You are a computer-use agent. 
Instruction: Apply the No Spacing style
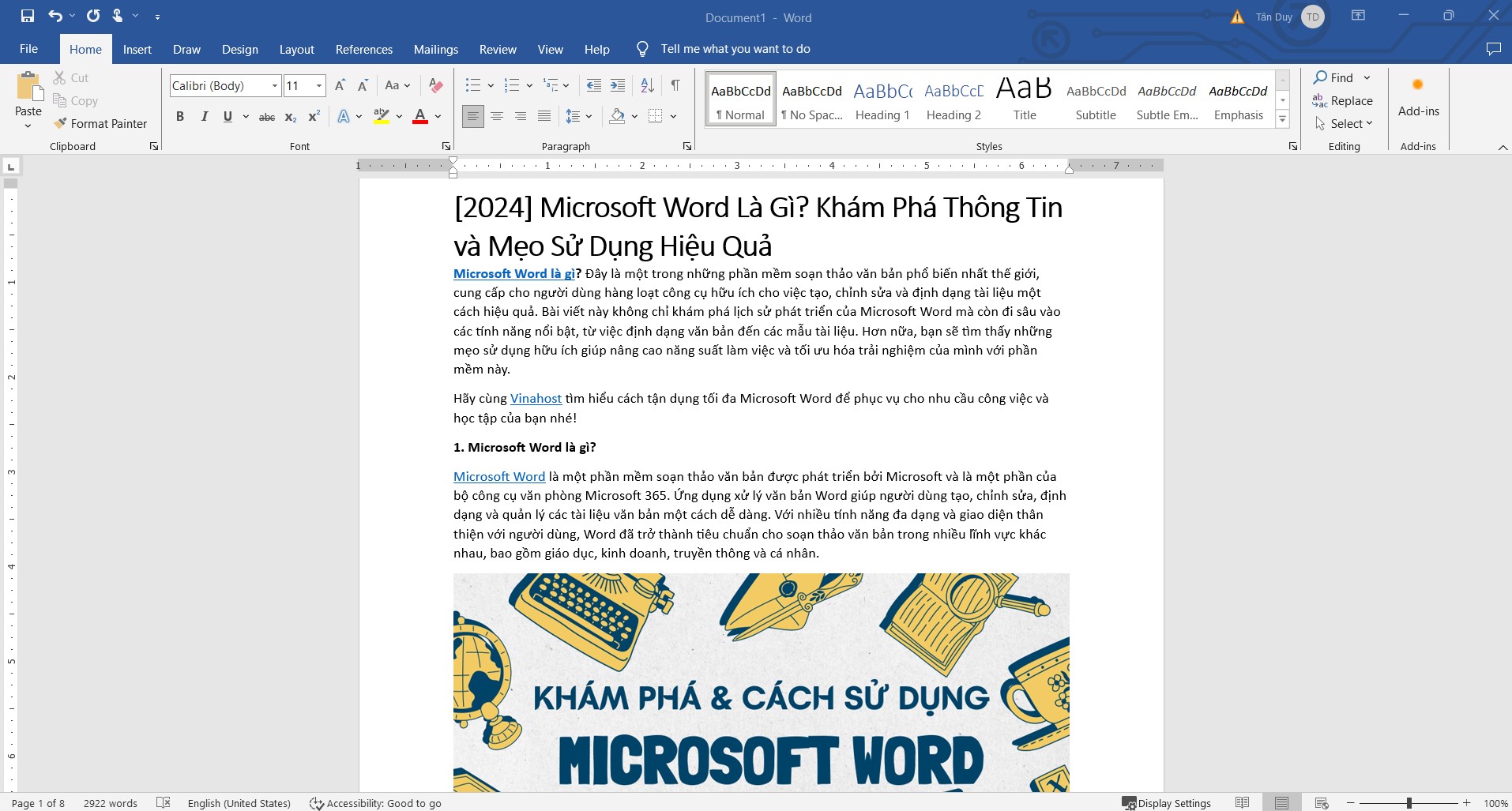812,99
